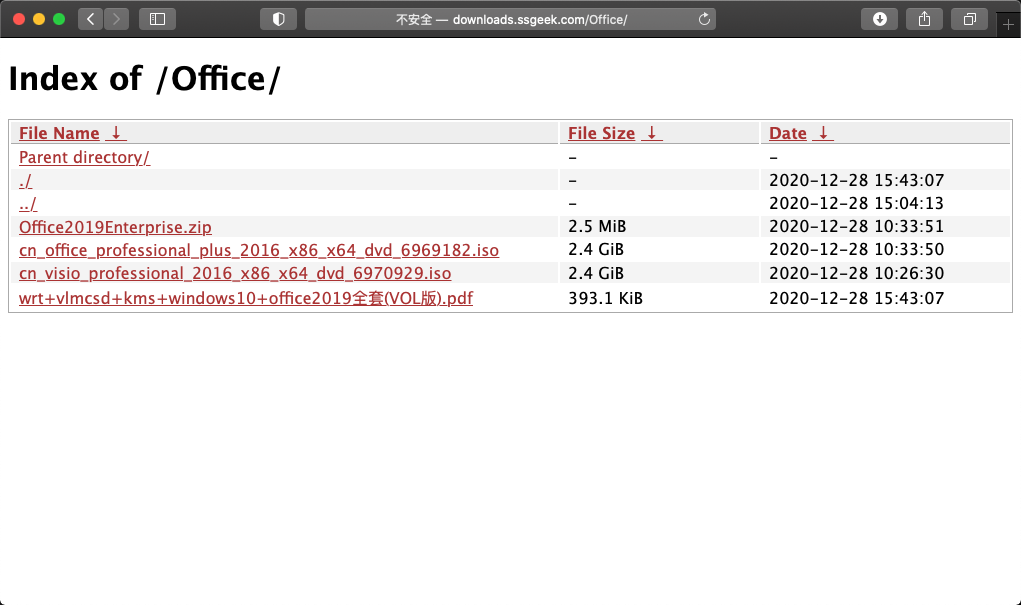Select the date 2020-12-28 10:33:50

pos(856,249)
